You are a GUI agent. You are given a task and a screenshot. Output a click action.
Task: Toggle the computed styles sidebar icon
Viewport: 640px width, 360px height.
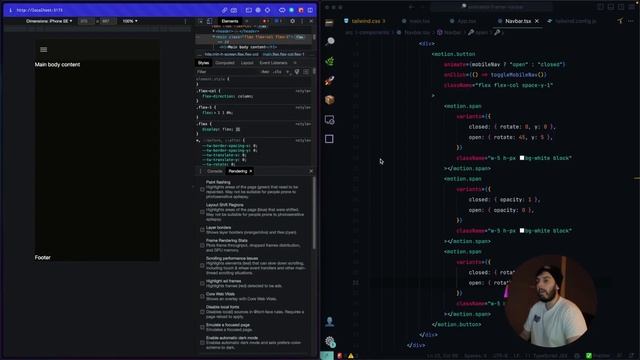pyautogui.click(x=306, y=72)
